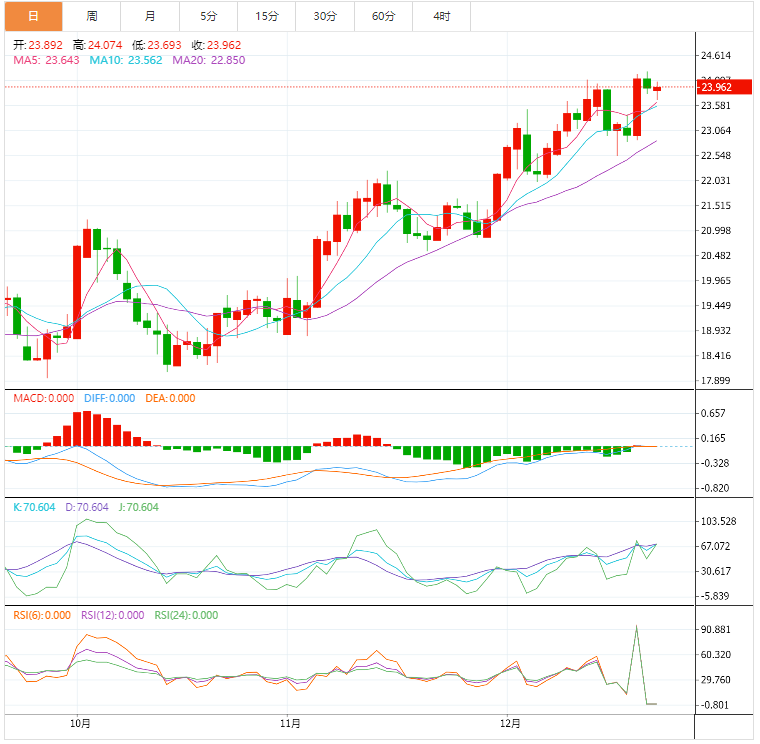Select the RSI(24) indicator label
Image resolution: width=760 pixels, height=744 pixels.
[x=186, y=615]
